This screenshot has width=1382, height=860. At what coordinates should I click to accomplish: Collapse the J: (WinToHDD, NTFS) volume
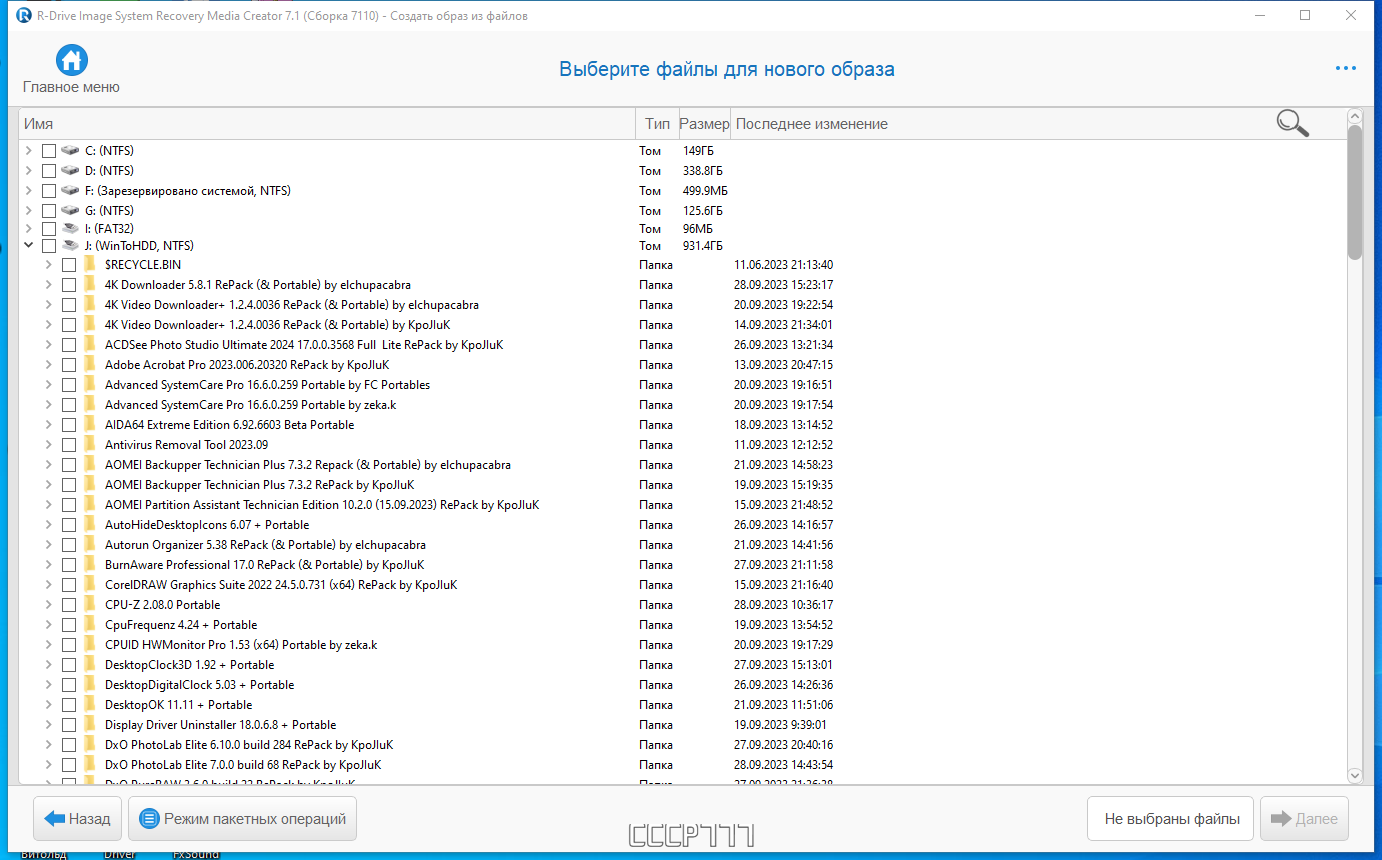pos(28,245)
